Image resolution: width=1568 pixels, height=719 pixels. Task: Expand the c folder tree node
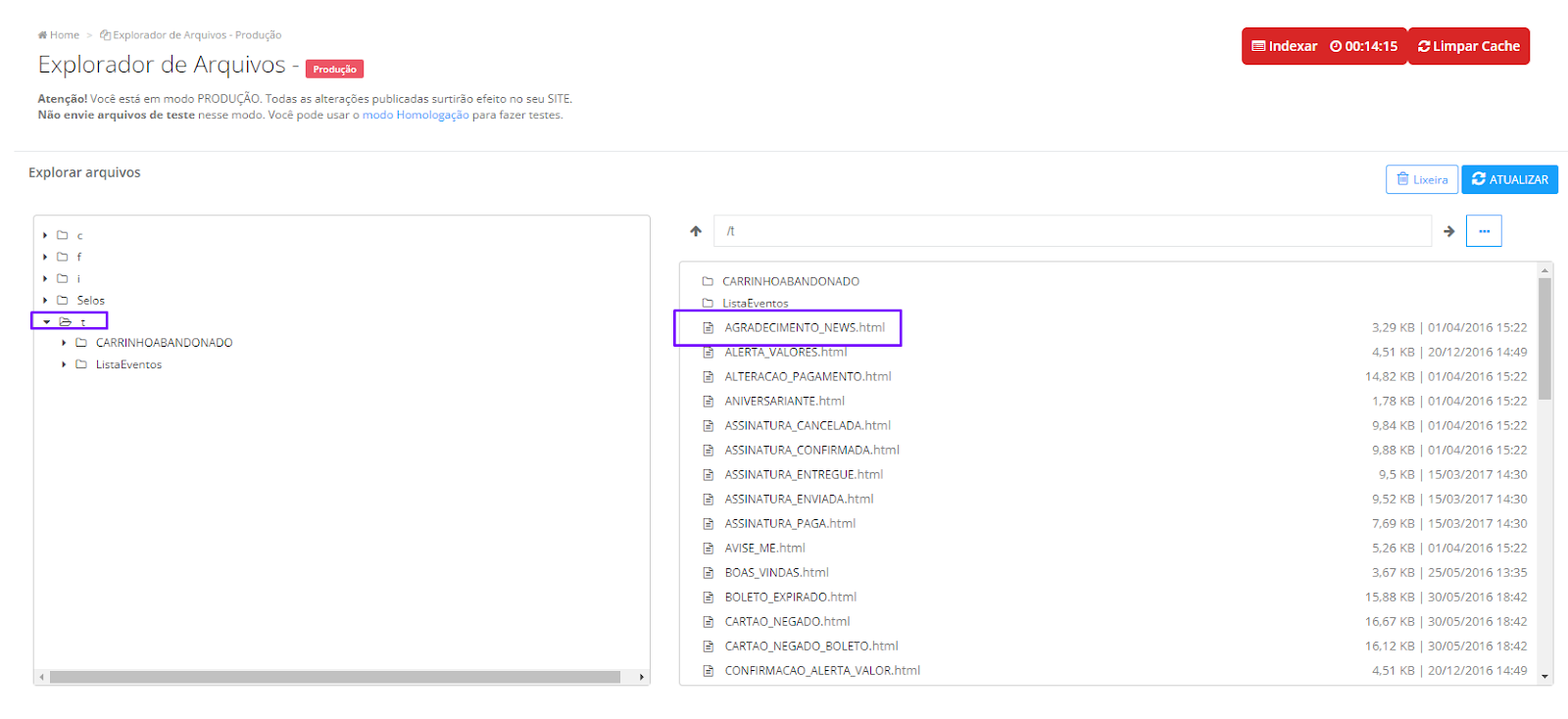coord(45,235)
